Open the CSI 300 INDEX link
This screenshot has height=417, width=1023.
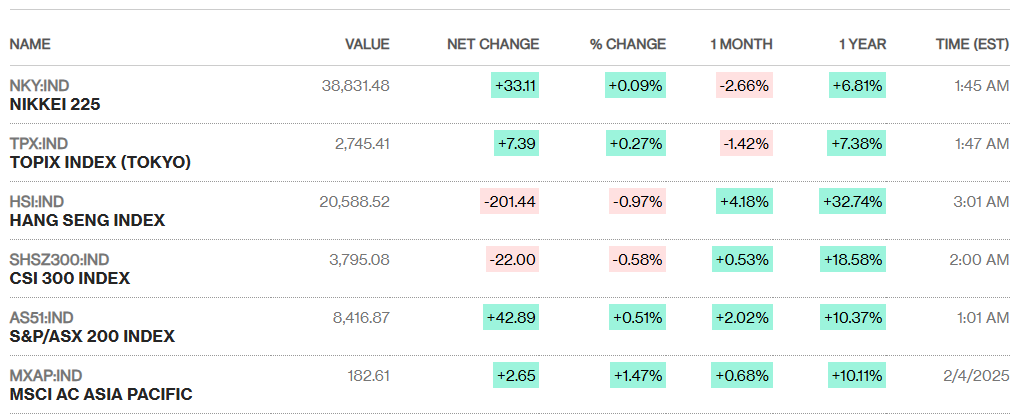(70, 278)
